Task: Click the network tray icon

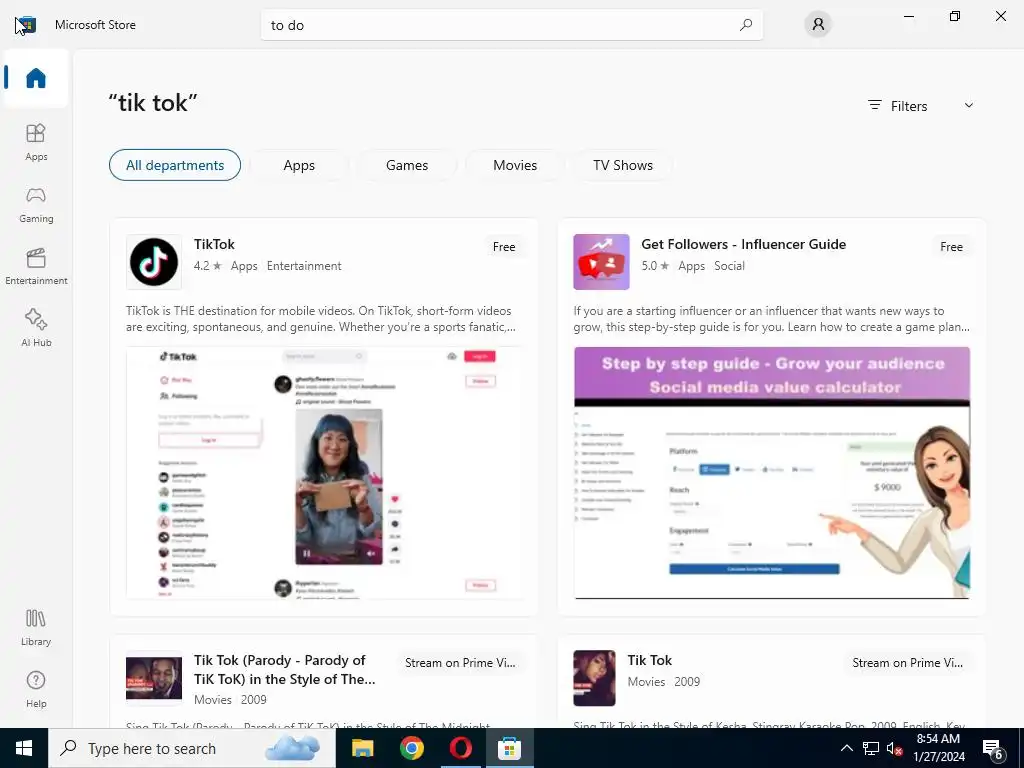Action: click(871, 748)
